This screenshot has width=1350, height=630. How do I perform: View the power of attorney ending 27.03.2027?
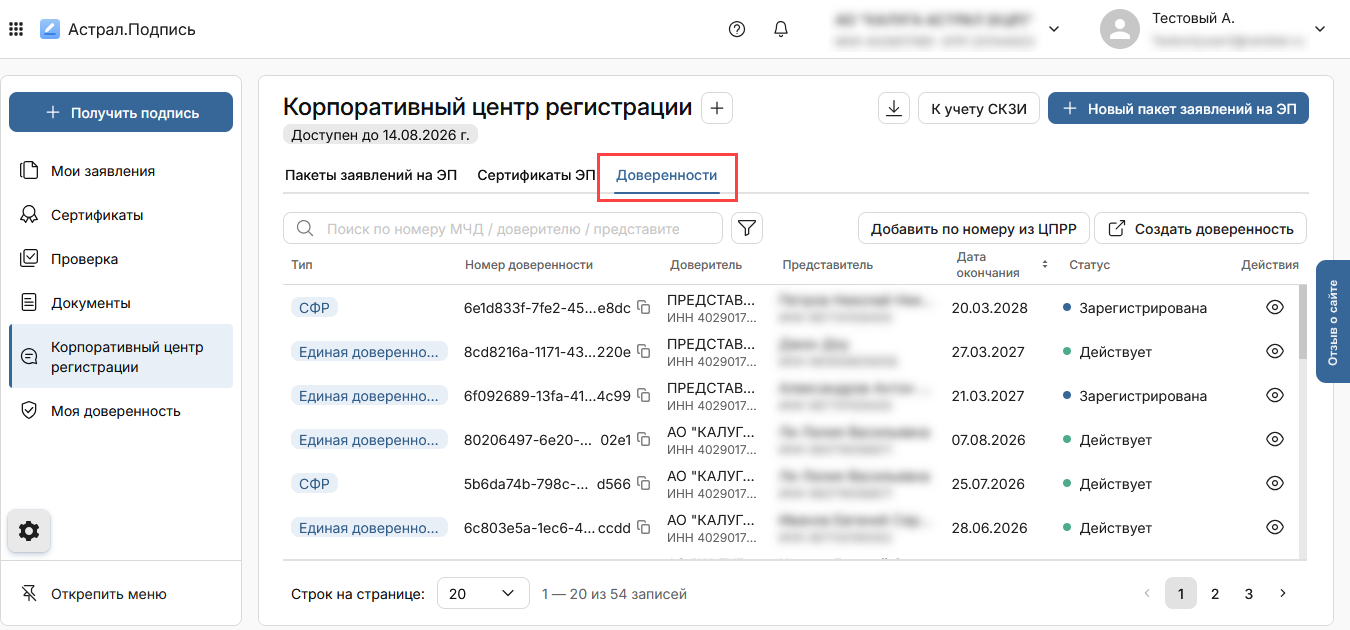1274,352
